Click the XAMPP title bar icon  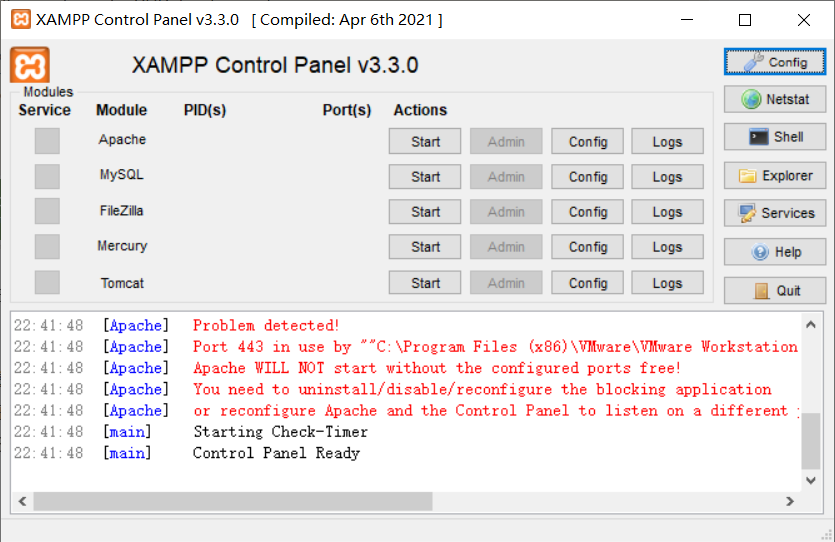point(21,20)
